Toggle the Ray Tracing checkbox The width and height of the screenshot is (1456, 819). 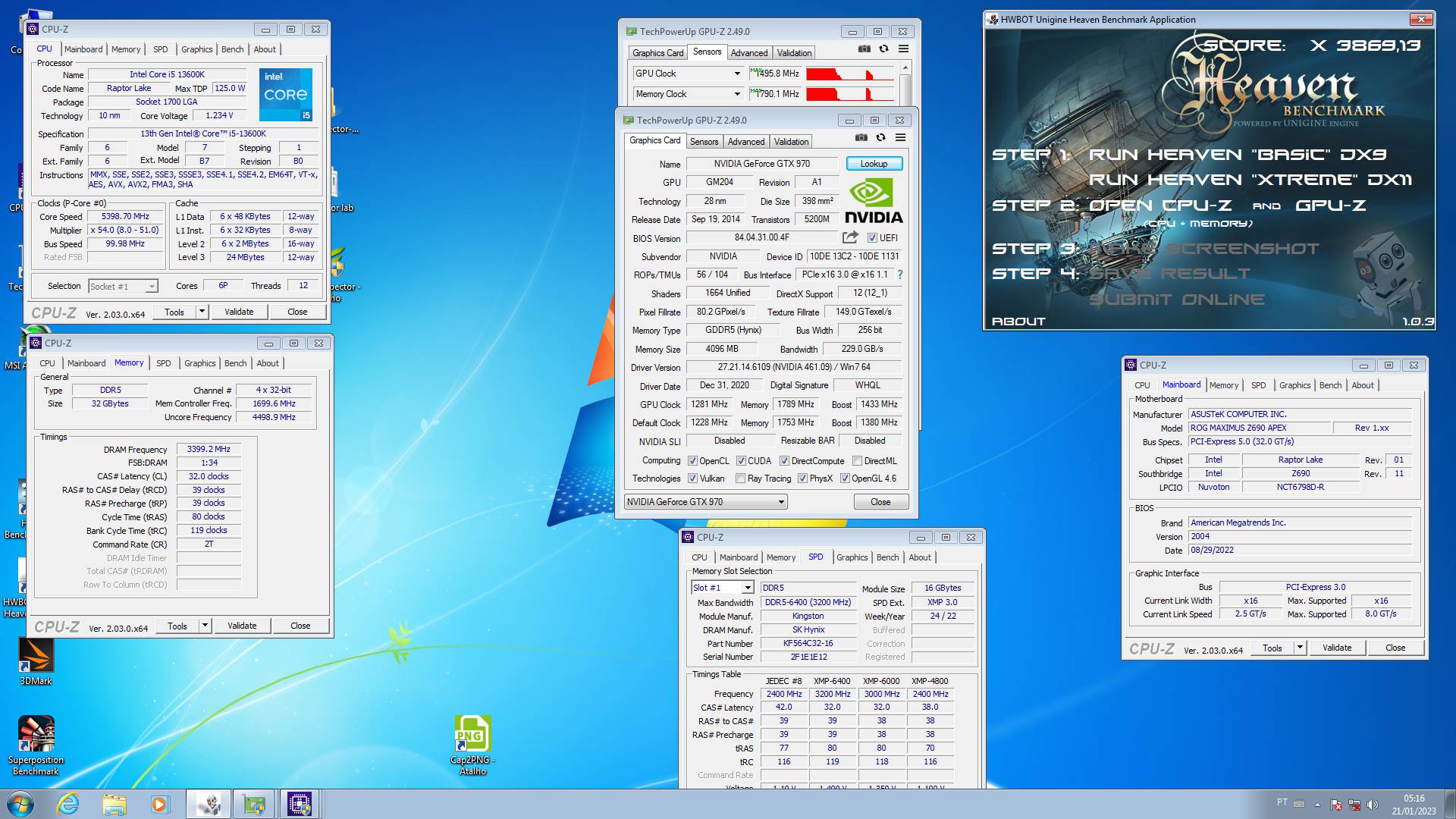point(740,479)
